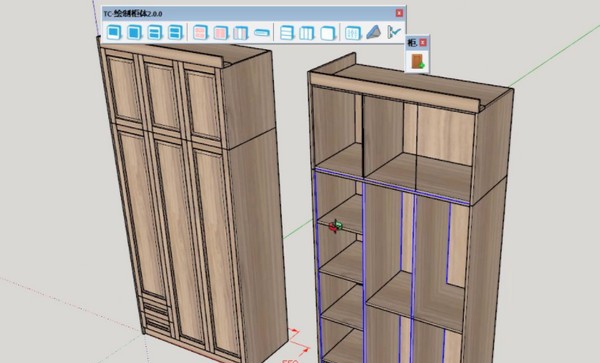
Task: Click the TC-绘制柜体2.0.0 toolbar title
Action: (133, 14)
